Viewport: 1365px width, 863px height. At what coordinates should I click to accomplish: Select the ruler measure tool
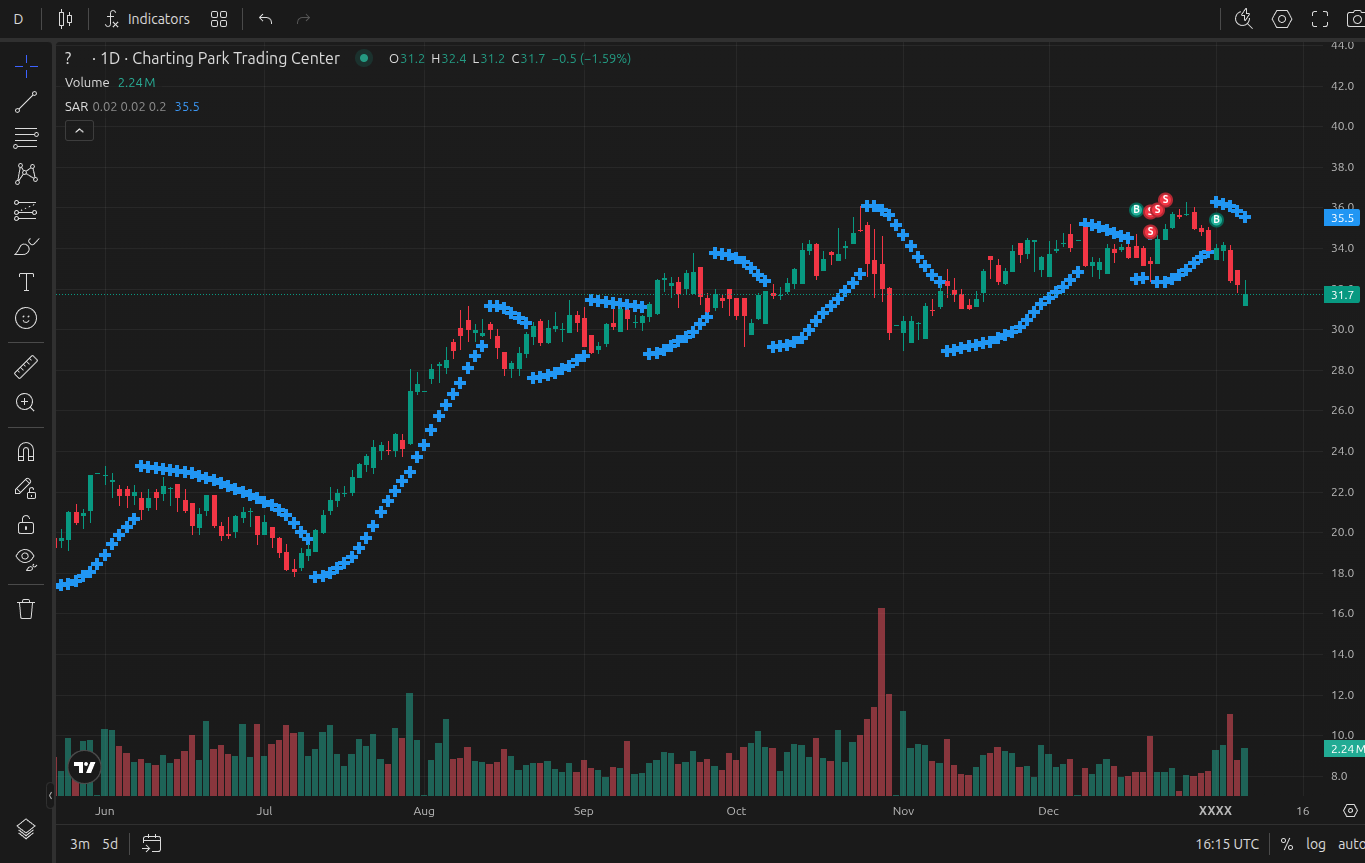coord(26,367)
